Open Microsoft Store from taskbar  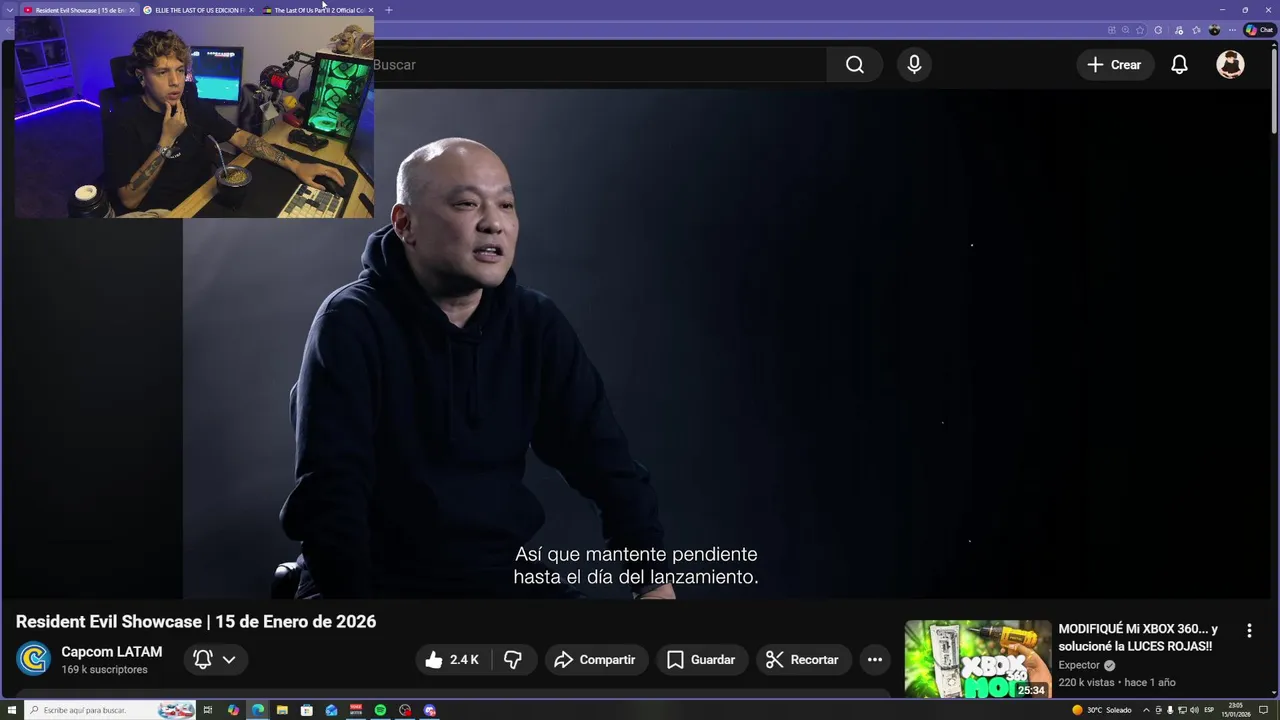click(x=307, y=710)
